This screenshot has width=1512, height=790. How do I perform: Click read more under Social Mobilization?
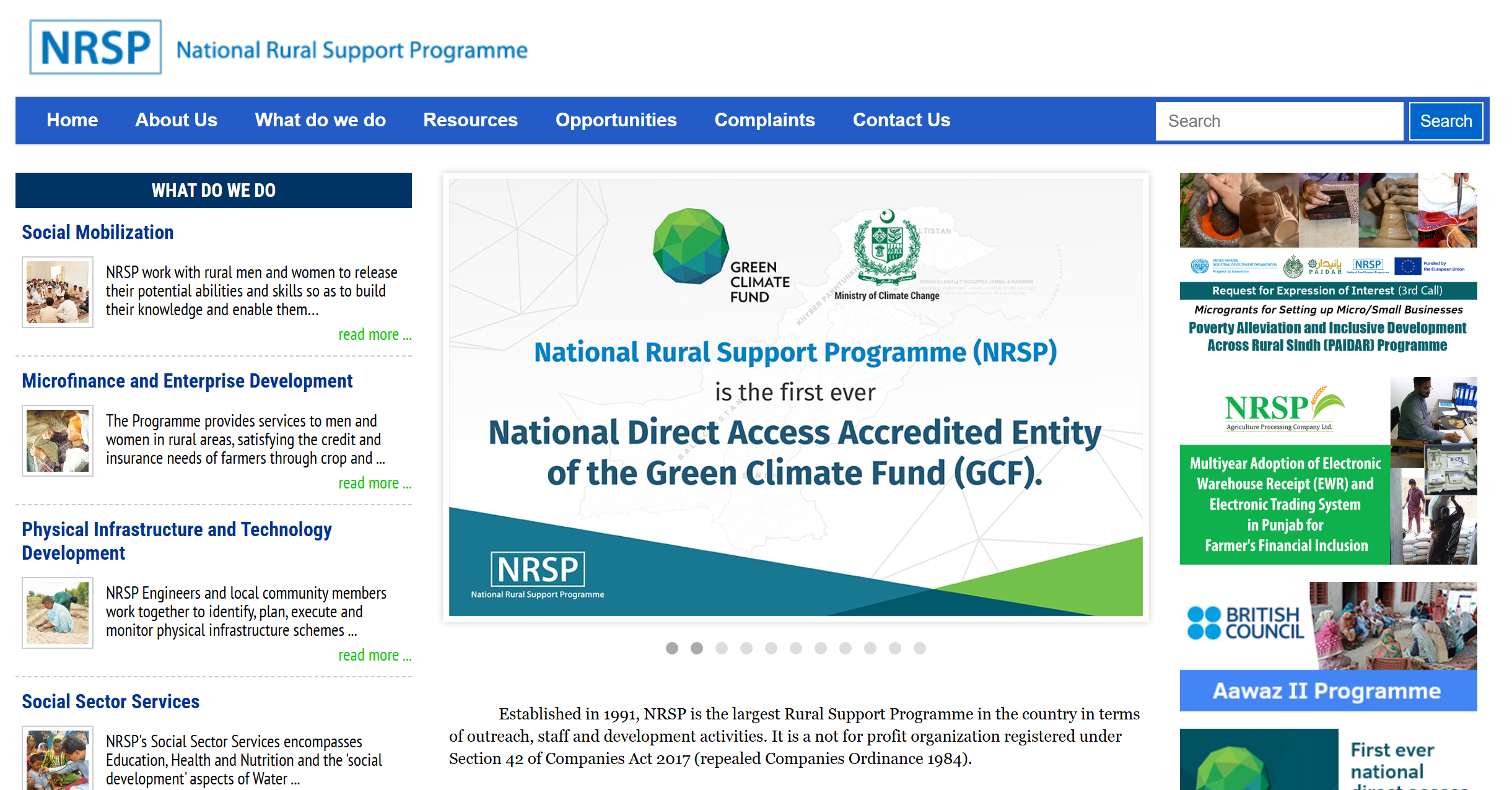pyautogui.click(x=374, y=335)
